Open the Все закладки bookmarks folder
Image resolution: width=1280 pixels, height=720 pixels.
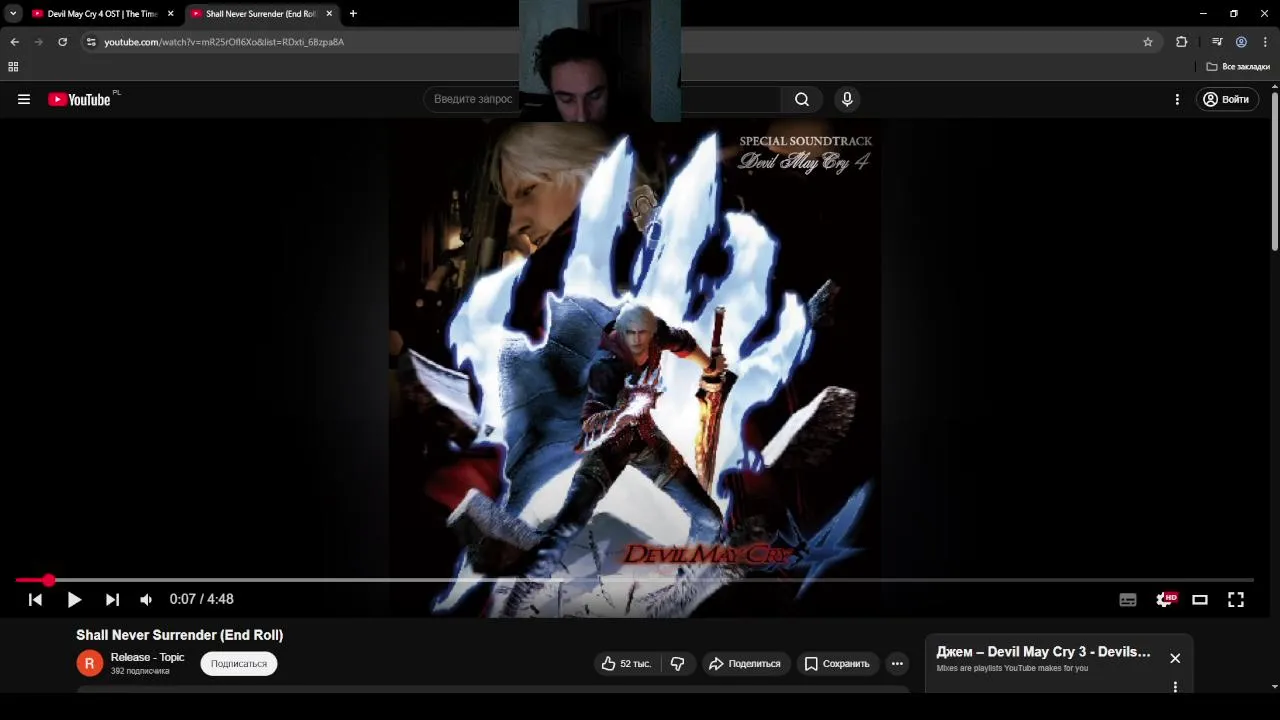point(1238,67)
